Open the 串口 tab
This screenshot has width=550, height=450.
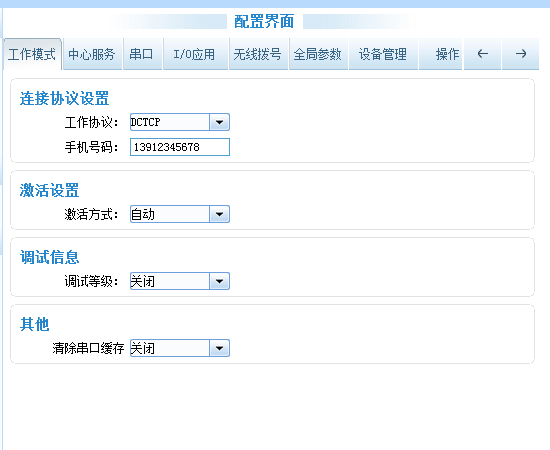(x=142, y=54)
